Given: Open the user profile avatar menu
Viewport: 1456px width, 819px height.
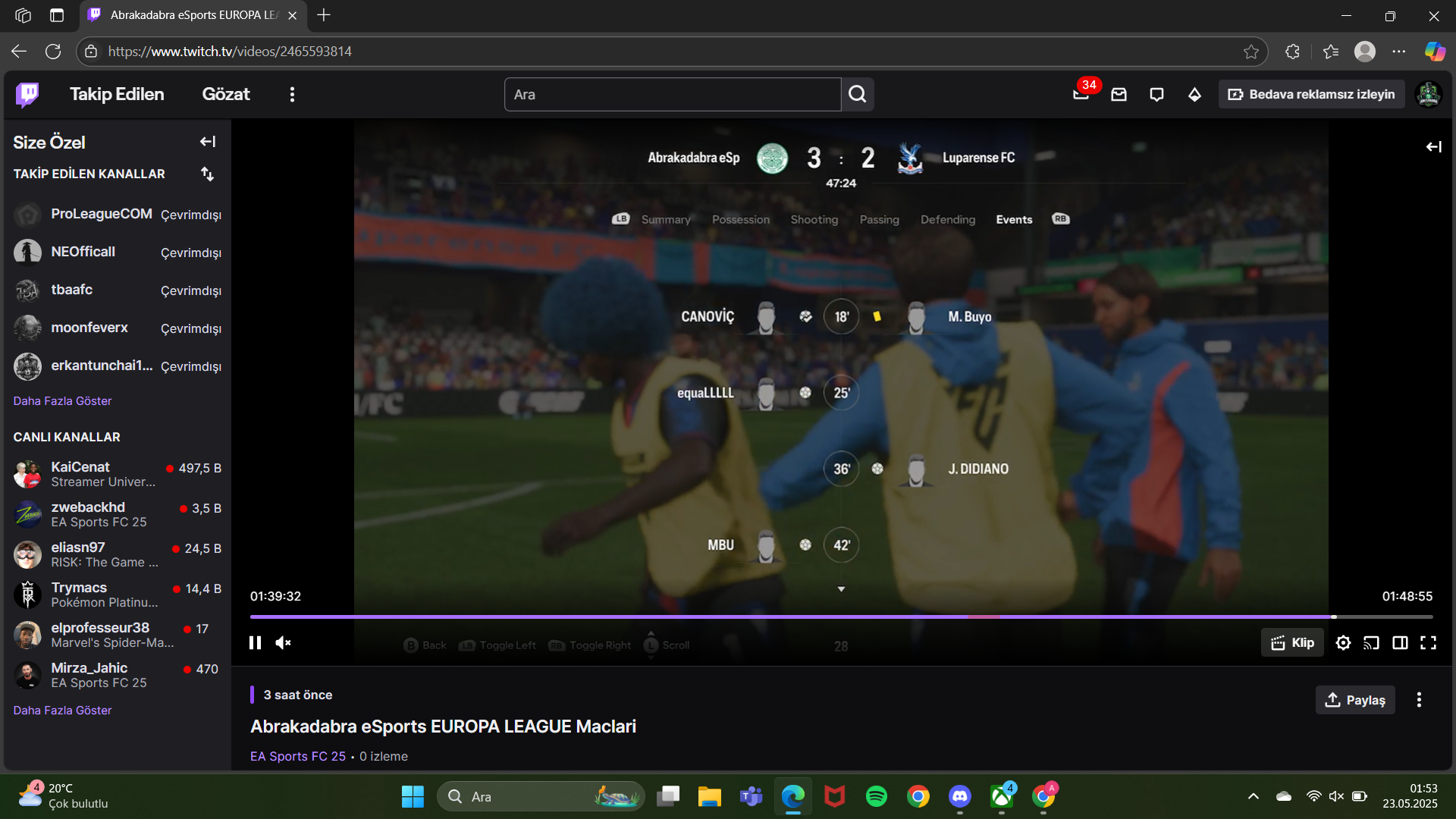Looking at the screenshot, I should (x=1429, y=94).
